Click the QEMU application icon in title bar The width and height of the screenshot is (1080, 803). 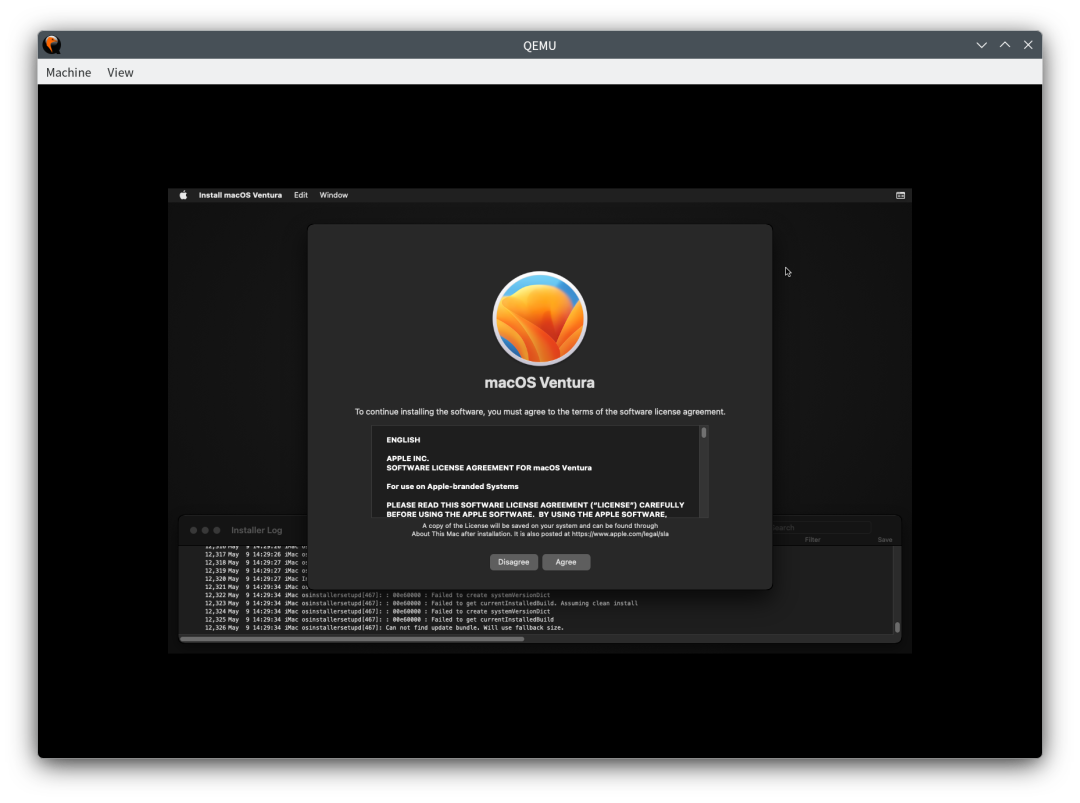tap(52, 45)
